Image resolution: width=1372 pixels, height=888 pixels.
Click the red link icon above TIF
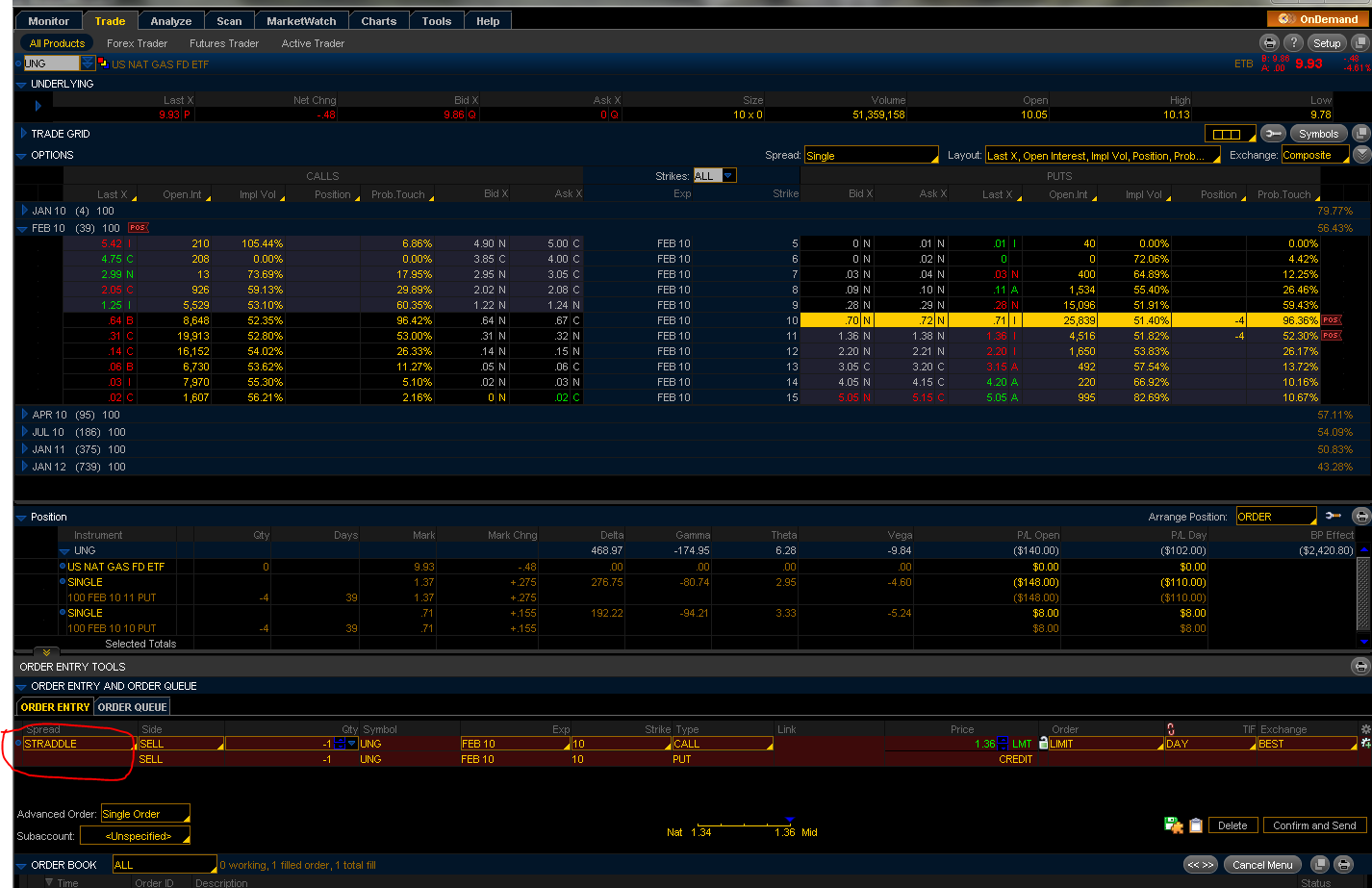click(1171, 729)
